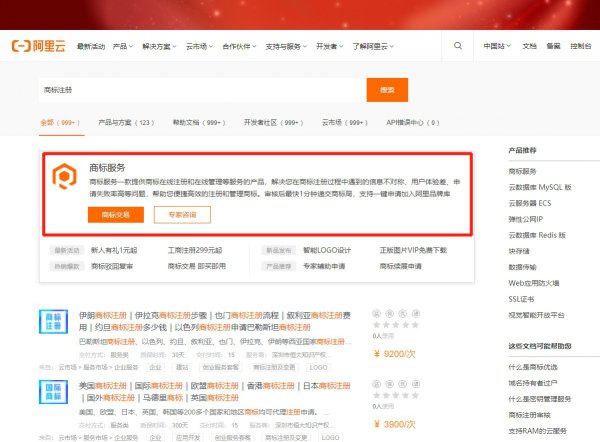Open 视觉智能开放平台 in 产品推荐
This screenshot has height=442, width=600.
point(536,315)
